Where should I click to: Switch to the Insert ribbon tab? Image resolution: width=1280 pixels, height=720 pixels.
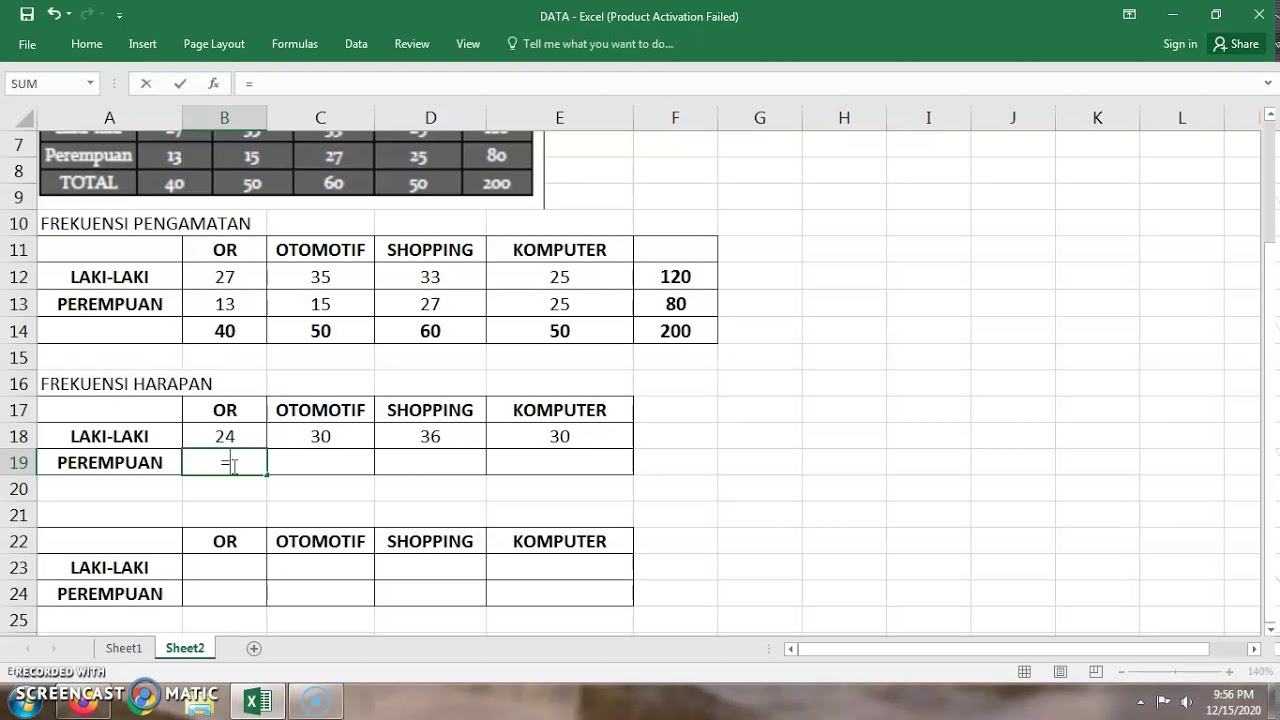click(143, 44)
